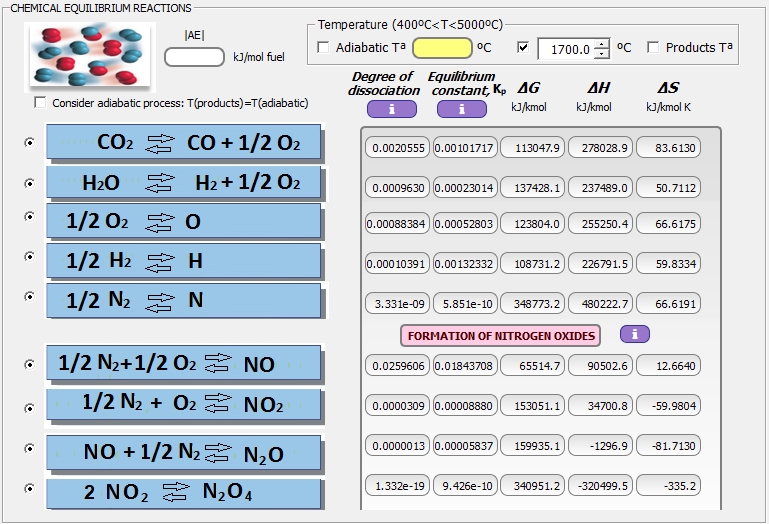Click info icon beside Formation of Nitrogen Oxides
Screen dimensions: 769x524
(x=634, y=334)
